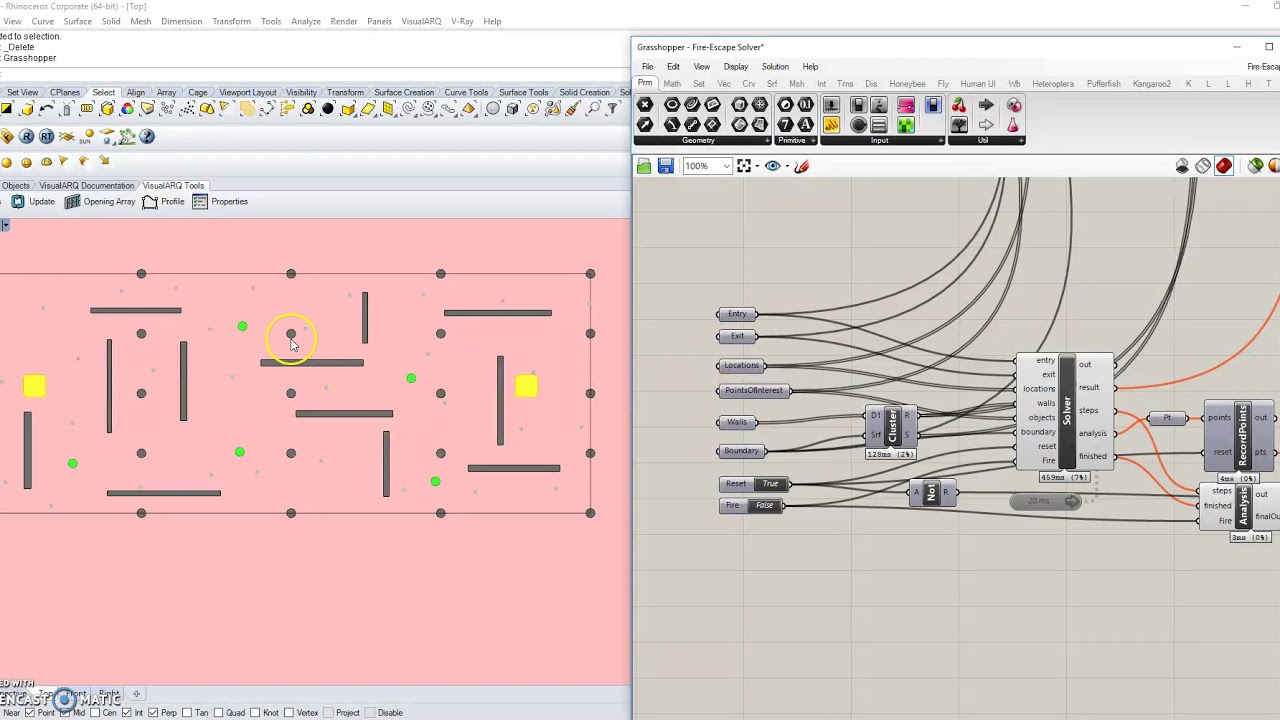Select the PointsOfInterest parameter on canvas

coord(754,391)
